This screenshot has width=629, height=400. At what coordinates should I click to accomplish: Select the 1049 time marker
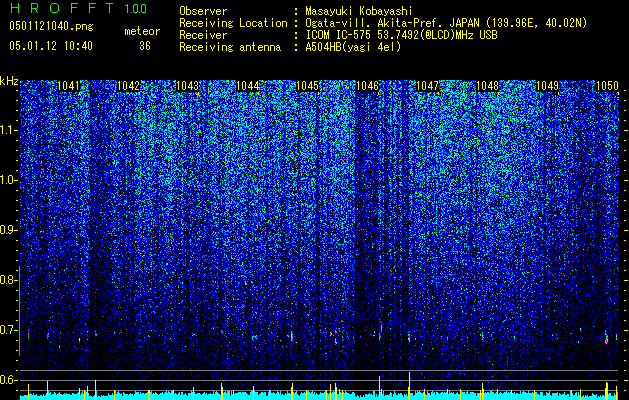pyautogui.click(x=547, y=86)
